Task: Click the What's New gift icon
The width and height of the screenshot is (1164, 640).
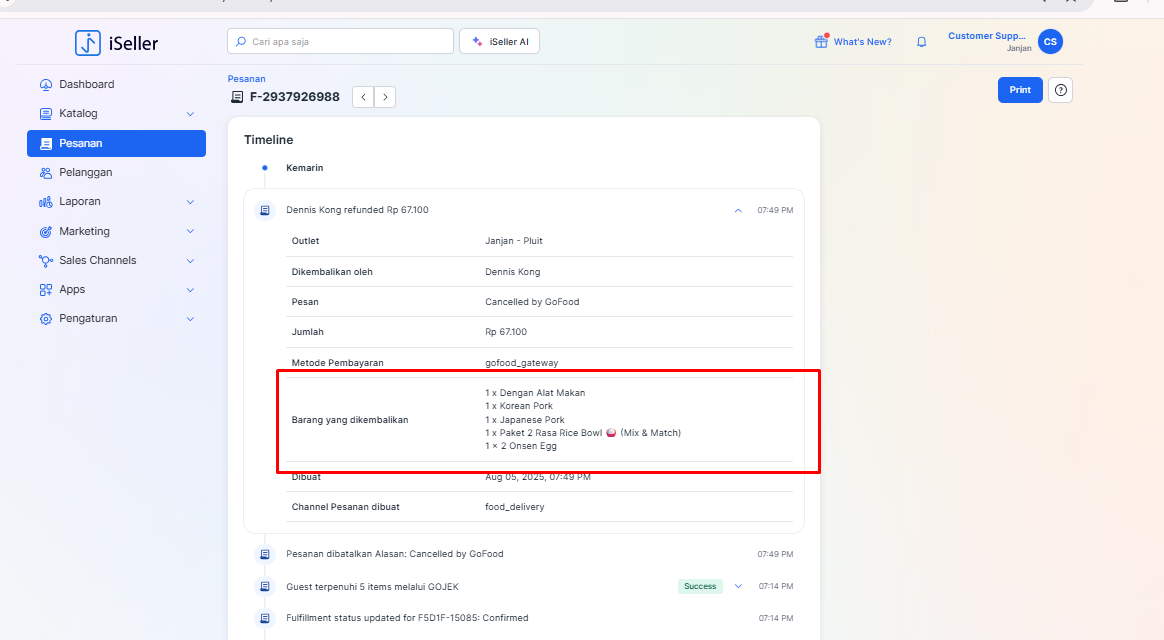Action: tap(821, 41)
